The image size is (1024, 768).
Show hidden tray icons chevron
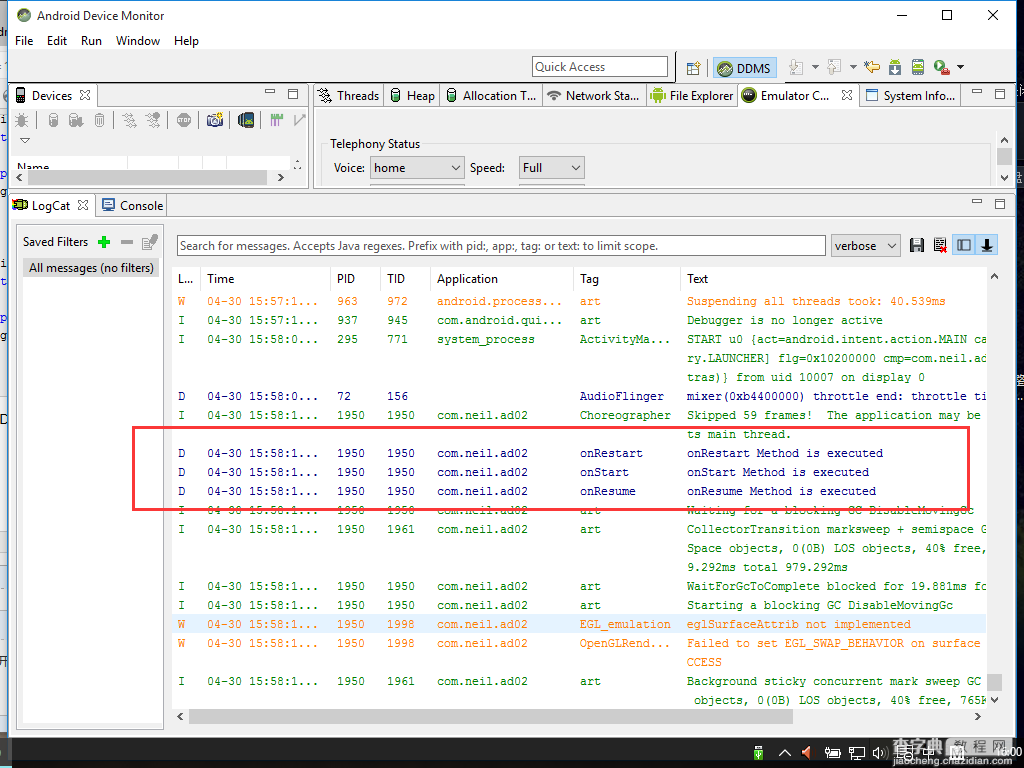tap(784, 753)
